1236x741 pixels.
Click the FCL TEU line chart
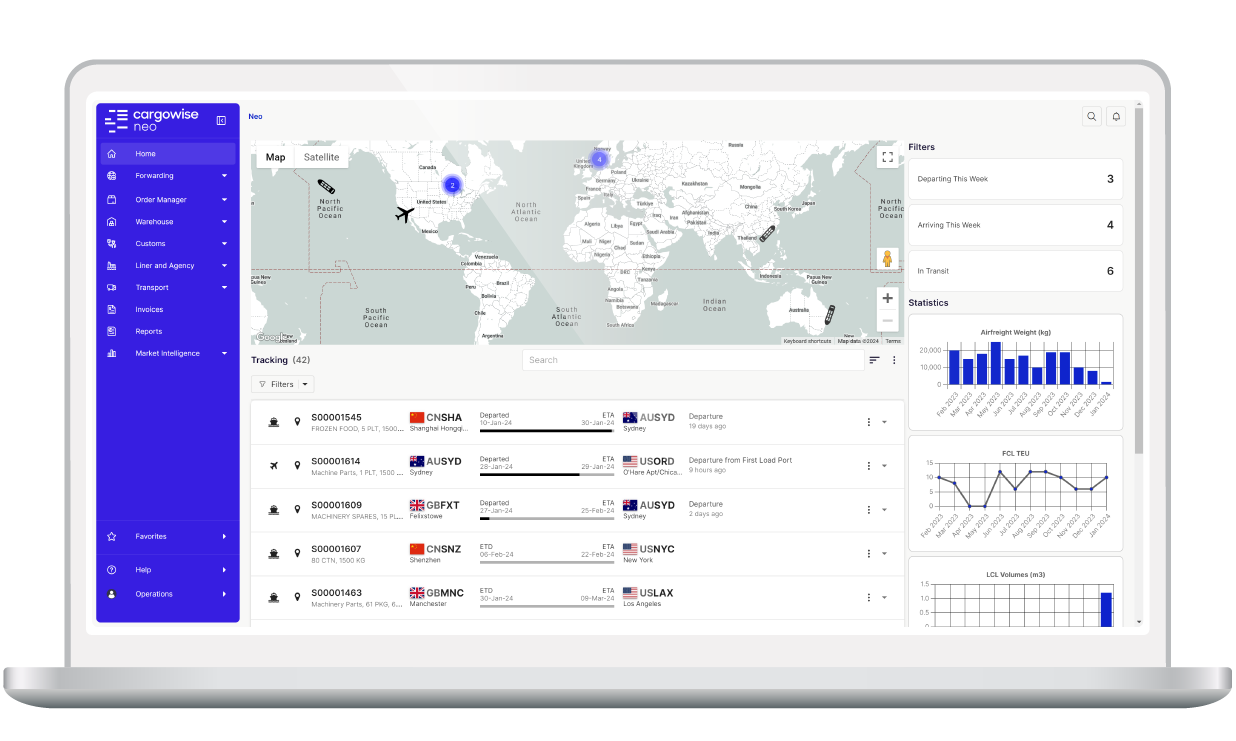click(1015, 493)
